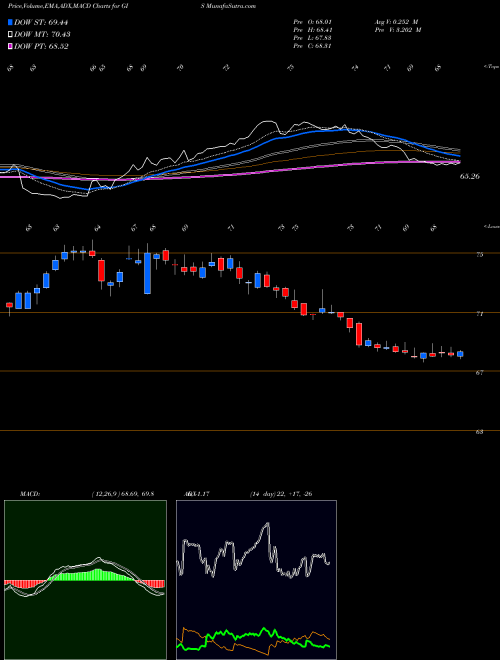Select the Pre C: 68.31 value
This screenshot has height=660, width=500.
click(x=312, y=46)
